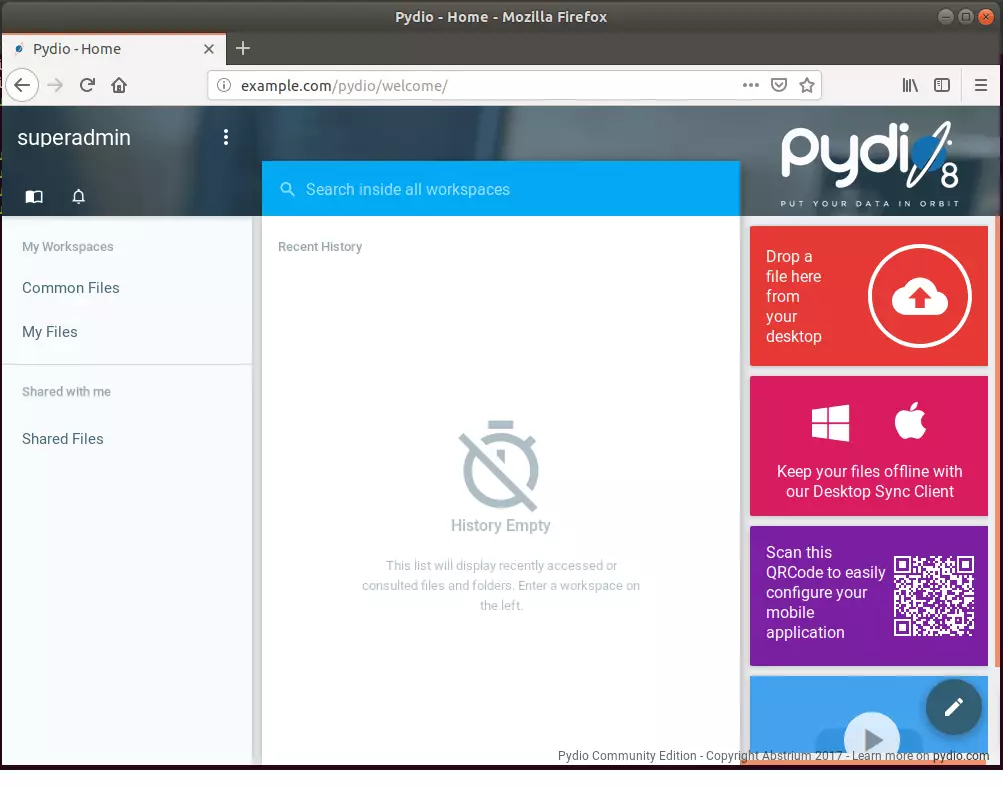Open the My Files workspace
This screenshot has width=1003, height=787.
(x=50, y=332)
